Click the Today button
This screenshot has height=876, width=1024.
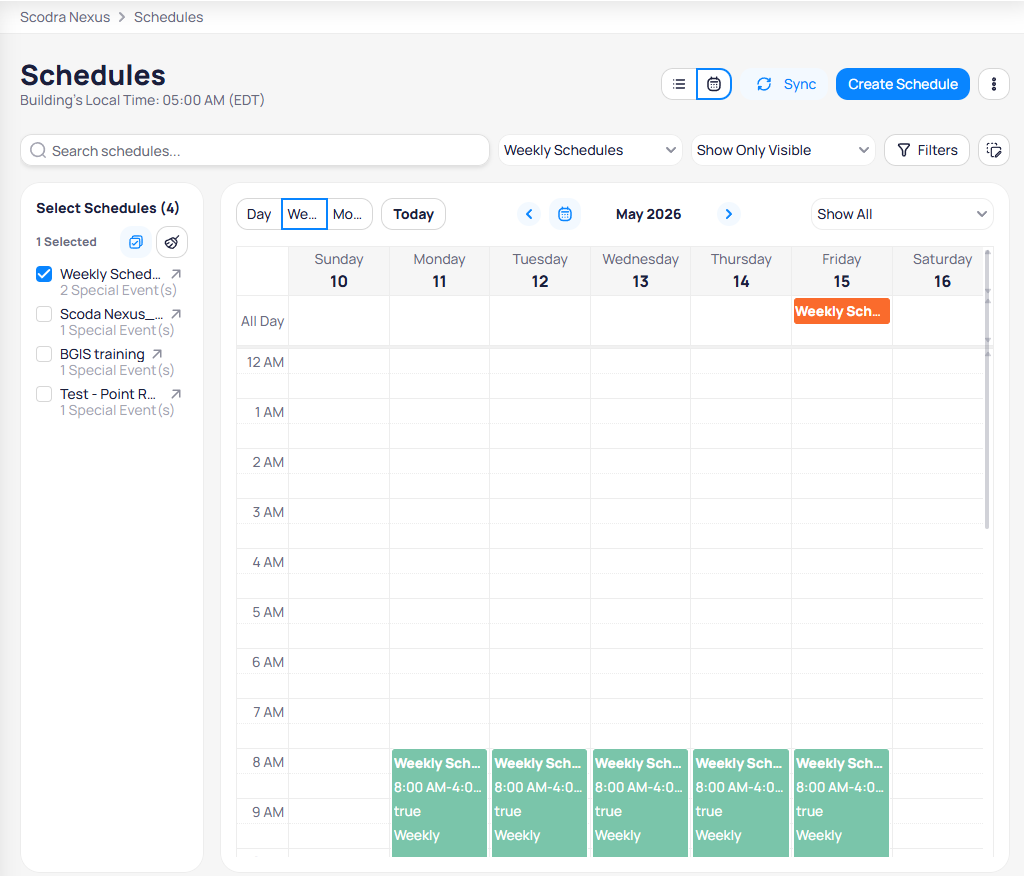[x=413, y=214]
